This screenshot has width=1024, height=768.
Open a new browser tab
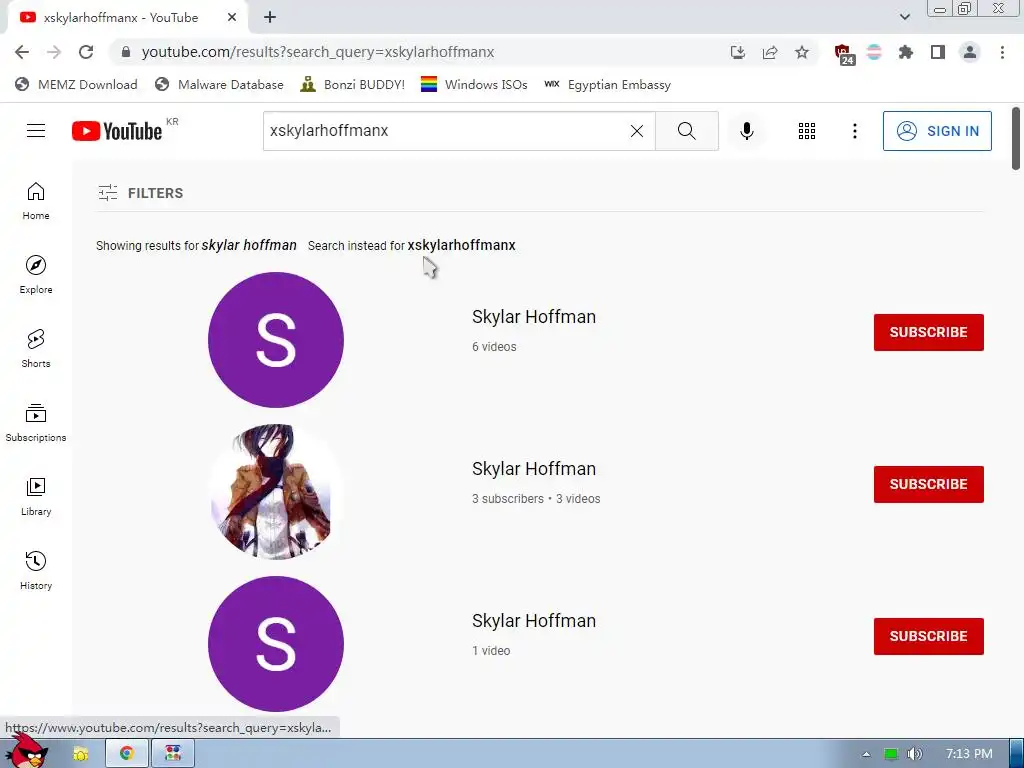pyautogui.click(x=270, y=18)
